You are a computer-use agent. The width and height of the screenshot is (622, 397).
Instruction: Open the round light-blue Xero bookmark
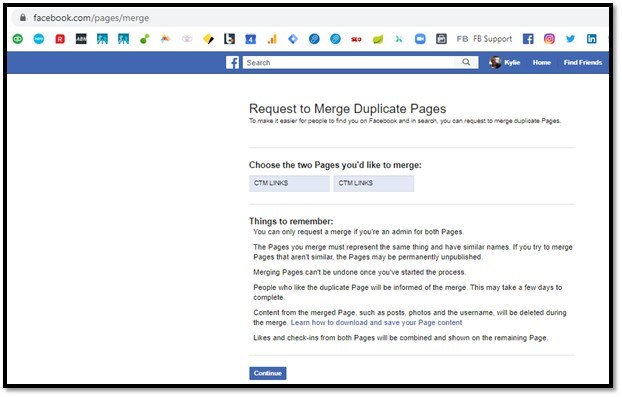[x=39, y=39]
